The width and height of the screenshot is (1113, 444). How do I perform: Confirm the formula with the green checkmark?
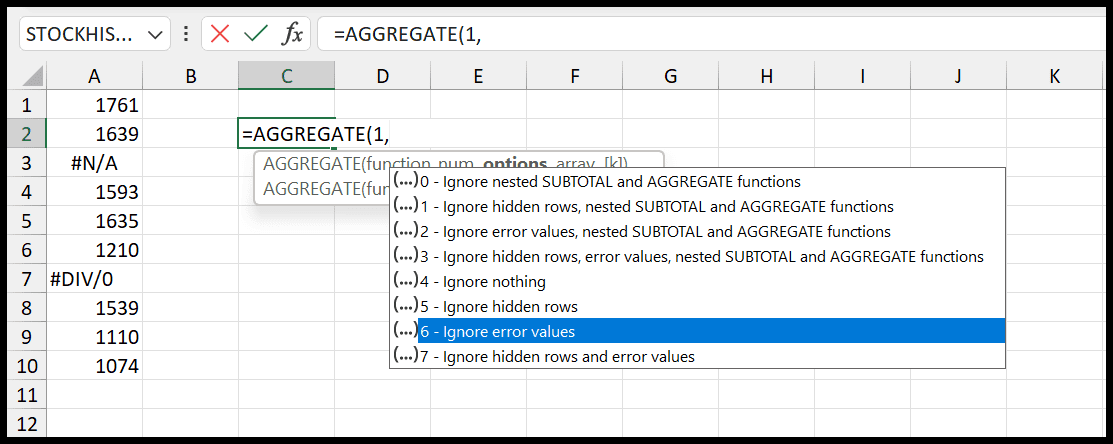click(255, 33)
